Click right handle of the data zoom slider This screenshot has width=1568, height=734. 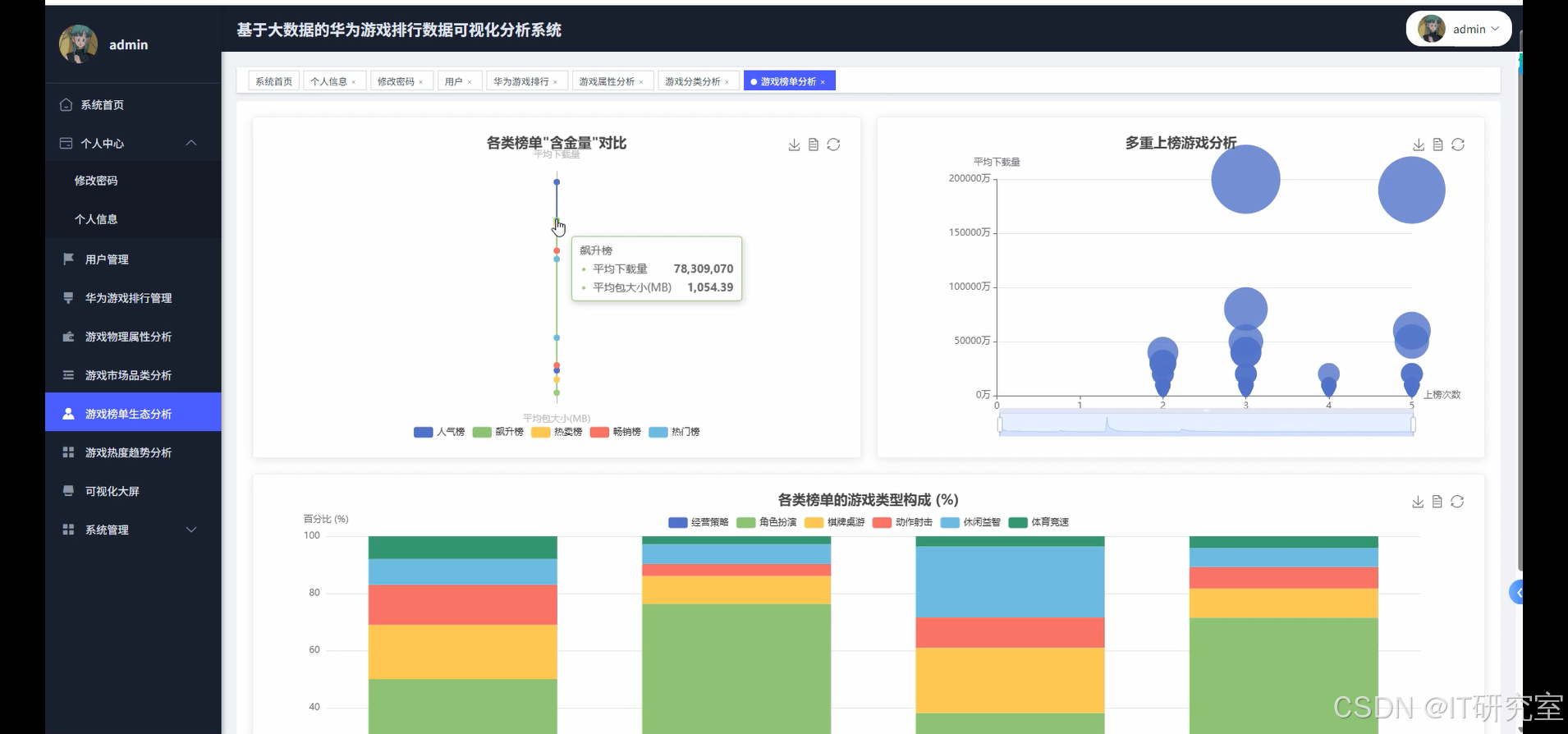(x=1413, y=424)
